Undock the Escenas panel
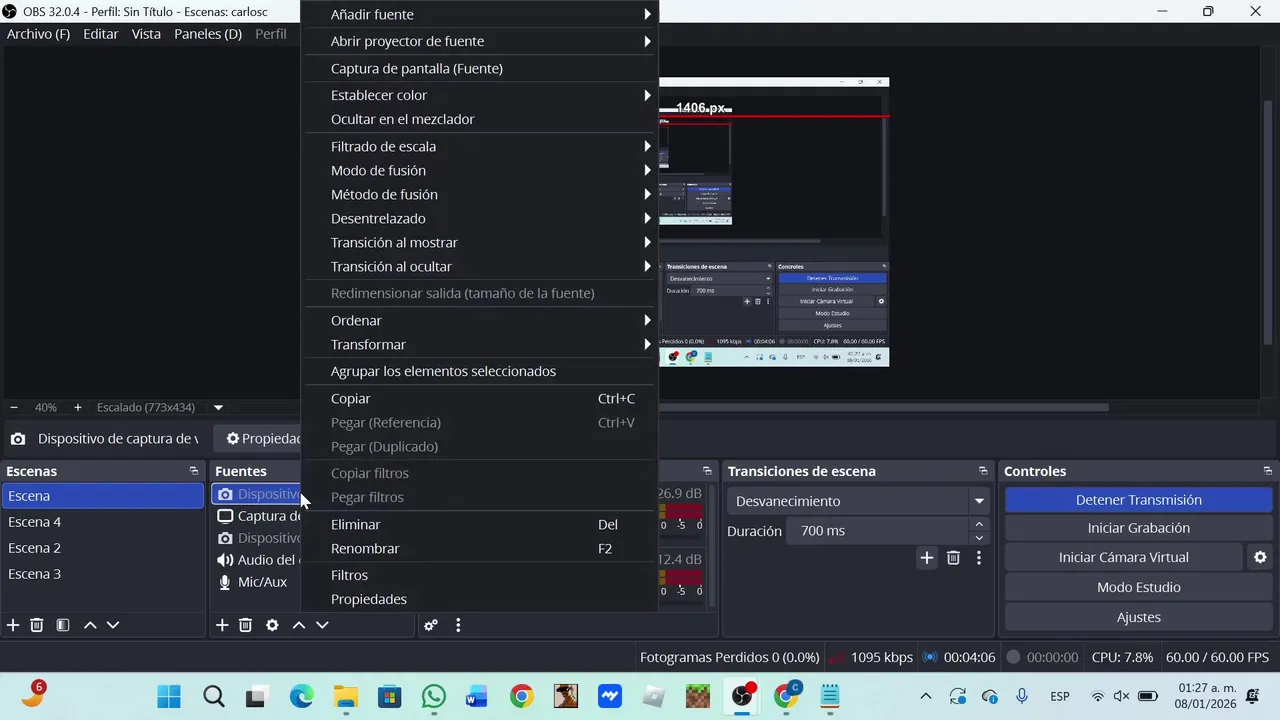Image resolution: width=1280 pixels, height=720 pixels. point(194,471)
